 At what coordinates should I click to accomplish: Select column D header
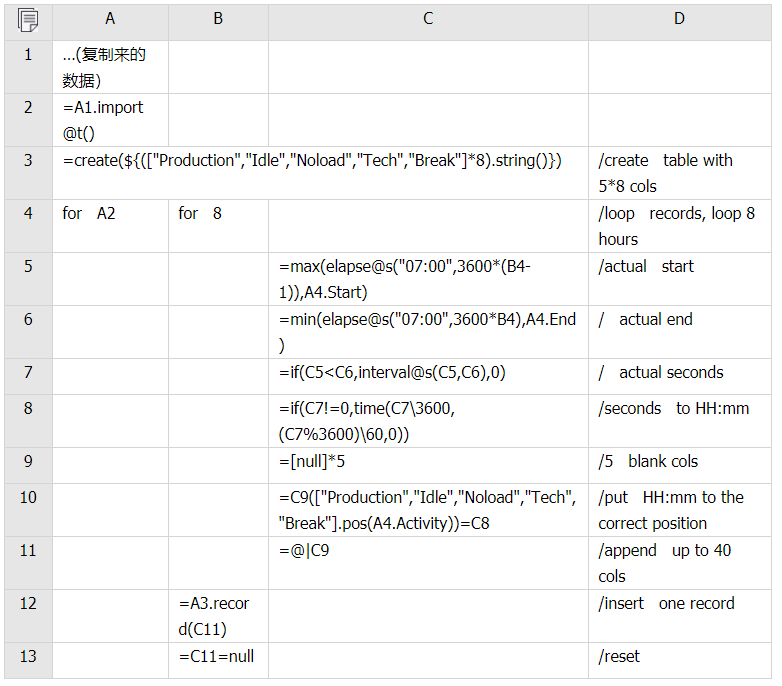[x=680, y=19]
